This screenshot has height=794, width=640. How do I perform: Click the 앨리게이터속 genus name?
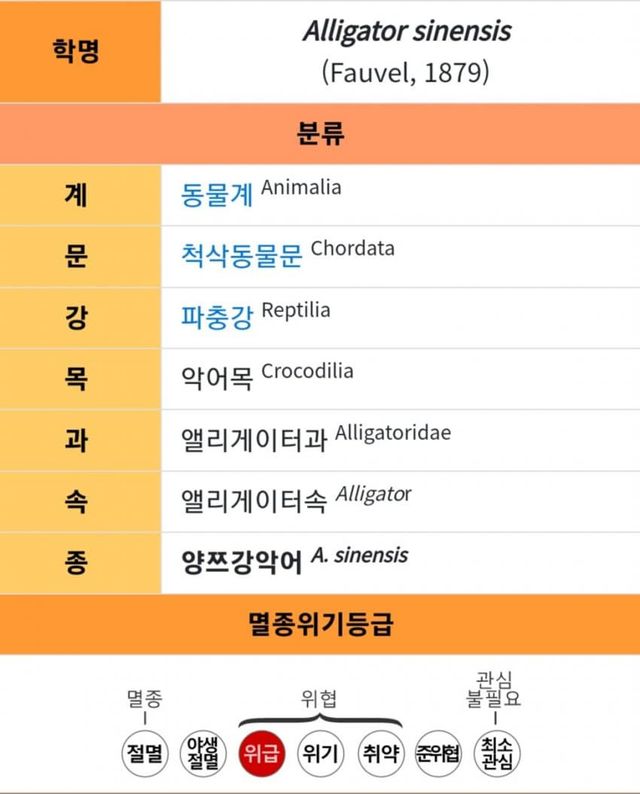tap(253, 500)
